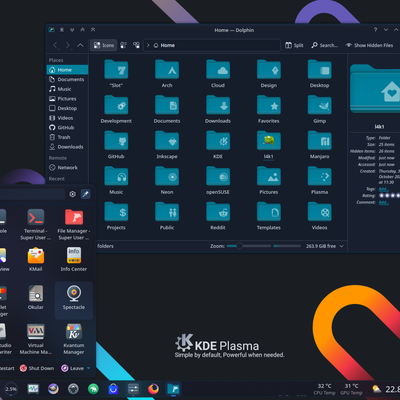The image size is (400, 400).
Task: Open Desktop in the Places sidebar
Action: click(x=67, y=108)
